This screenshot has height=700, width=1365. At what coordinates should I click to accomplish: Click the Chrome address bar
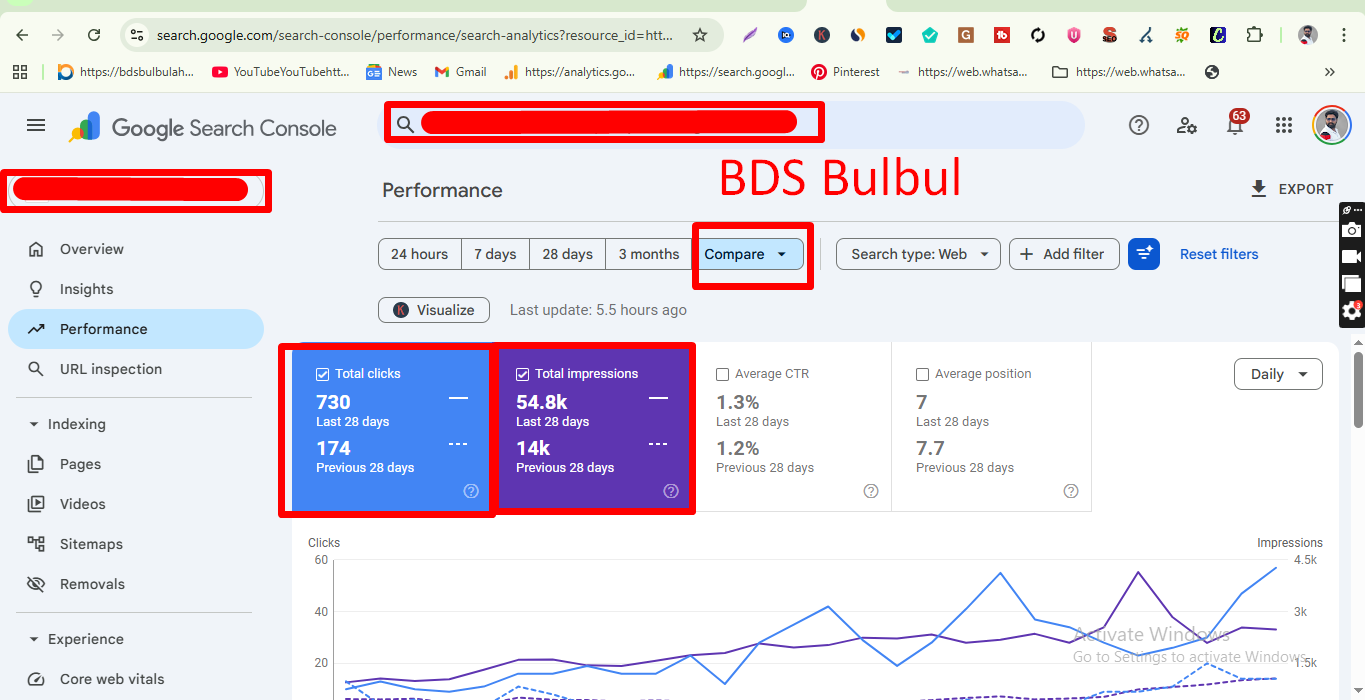pos(415,35)
